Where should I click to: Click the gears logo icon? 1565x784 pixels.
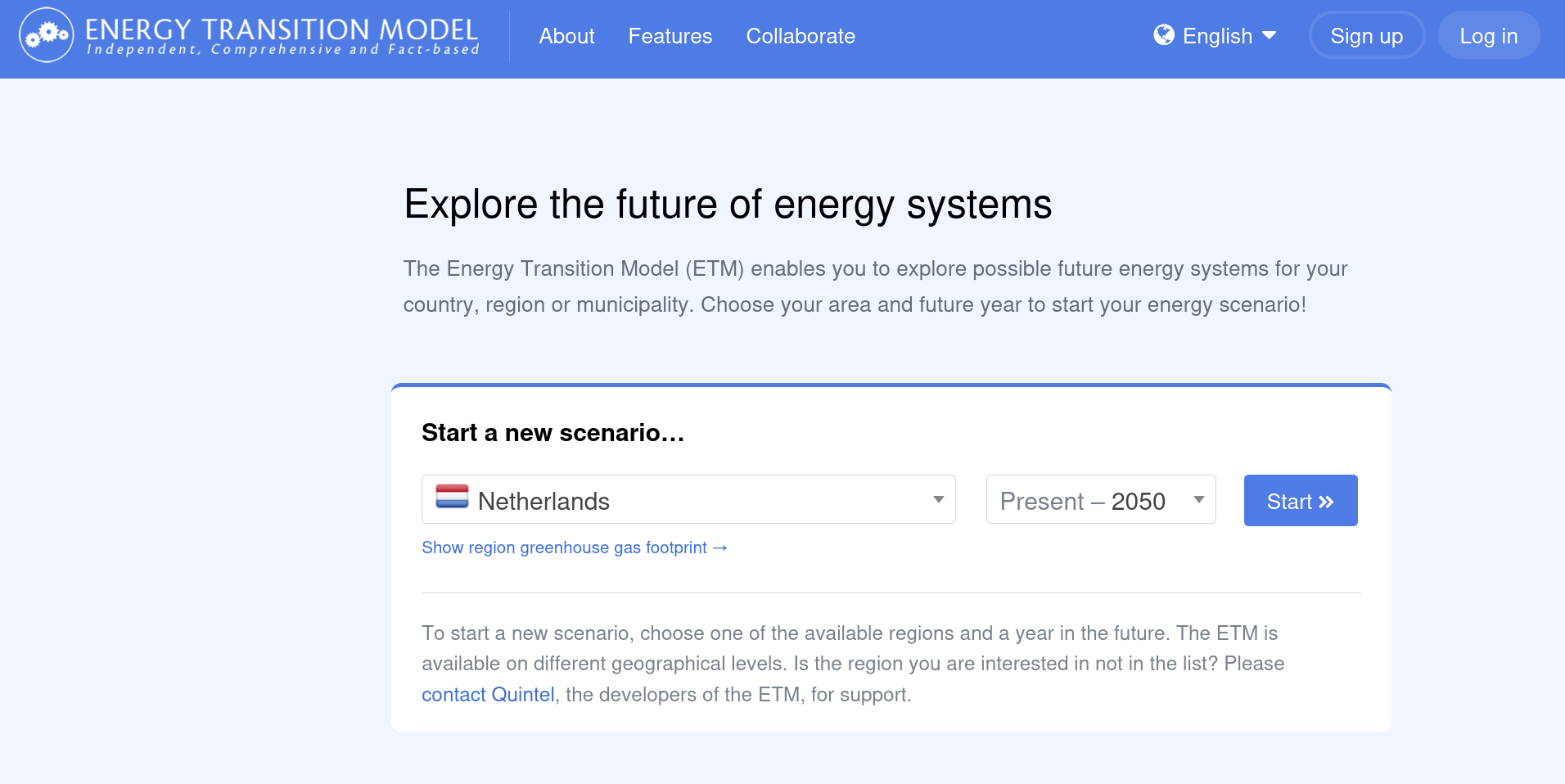coord(47,35)
